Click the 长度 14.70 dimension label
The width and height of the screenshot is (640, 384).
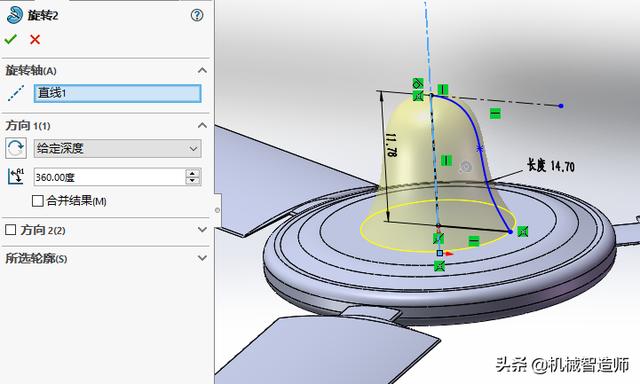click(x=551, y=165)
